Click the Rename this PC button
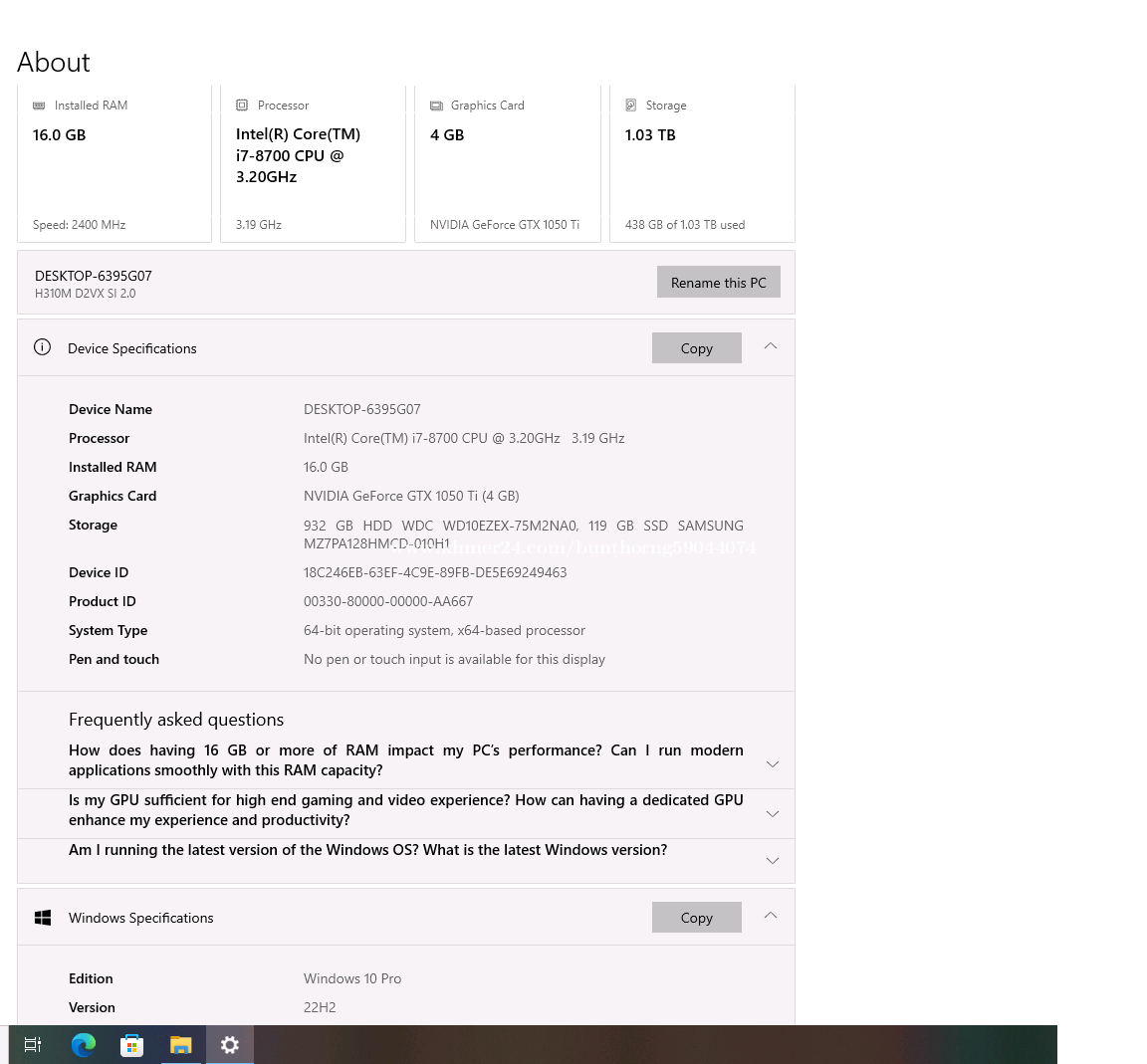Image resolution: width=1147 pixels, height=1064 pixels. tap(718, 283)
